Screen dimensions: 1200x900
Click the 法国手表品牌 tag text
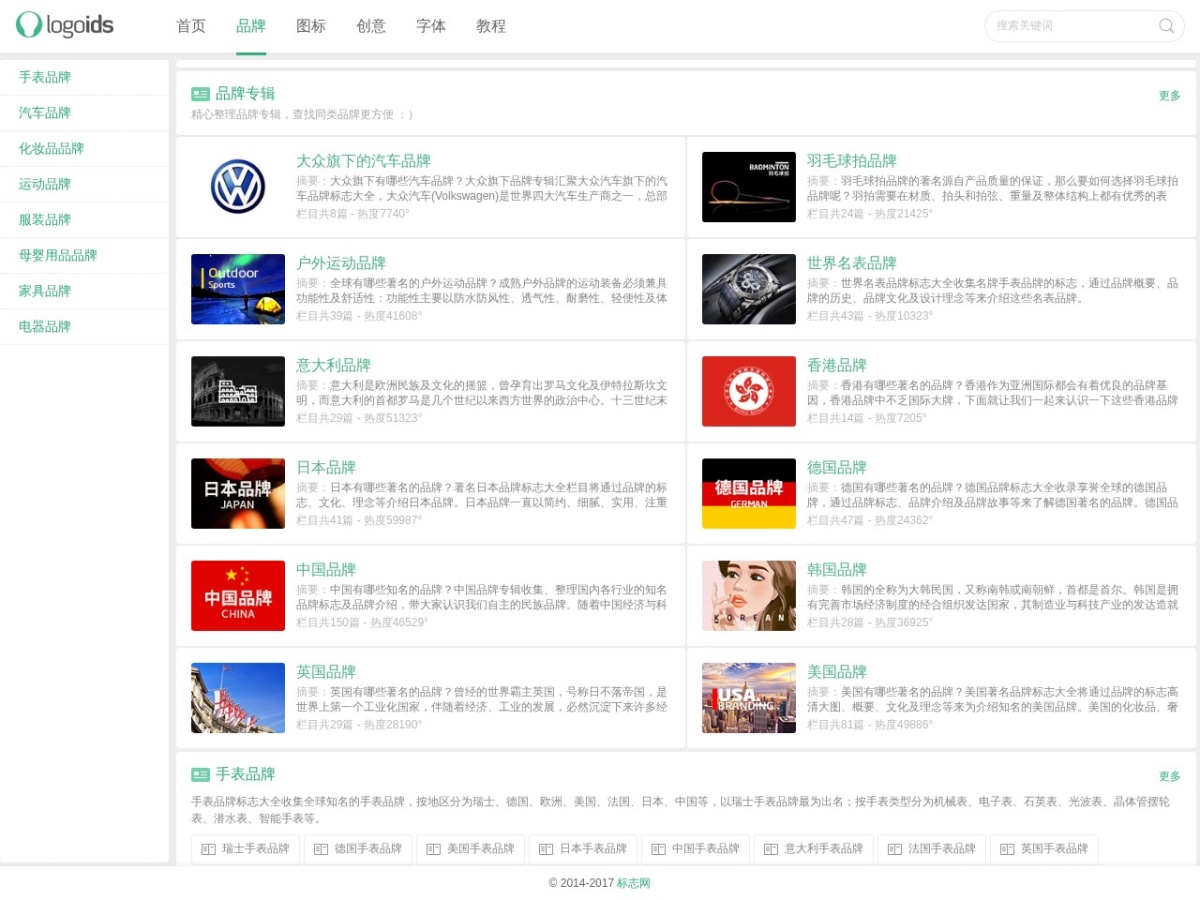942,849
